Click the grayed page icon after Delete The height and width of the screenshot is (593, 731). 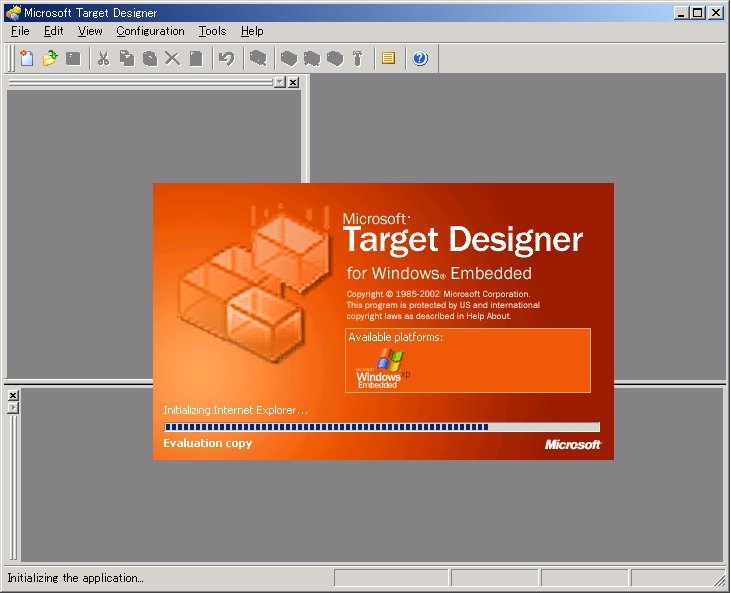(196, 58)
